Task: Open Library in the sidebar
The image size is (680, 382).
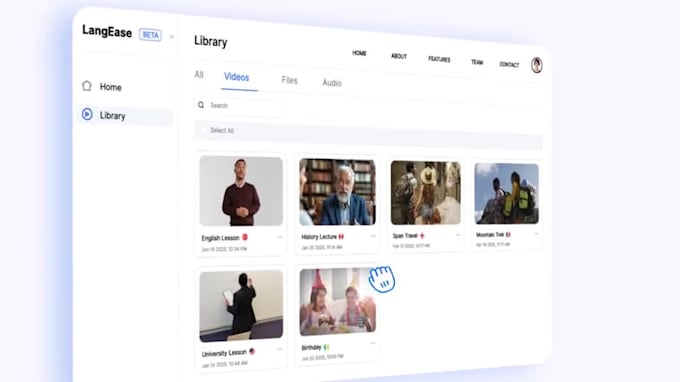Action: point(125,115)
